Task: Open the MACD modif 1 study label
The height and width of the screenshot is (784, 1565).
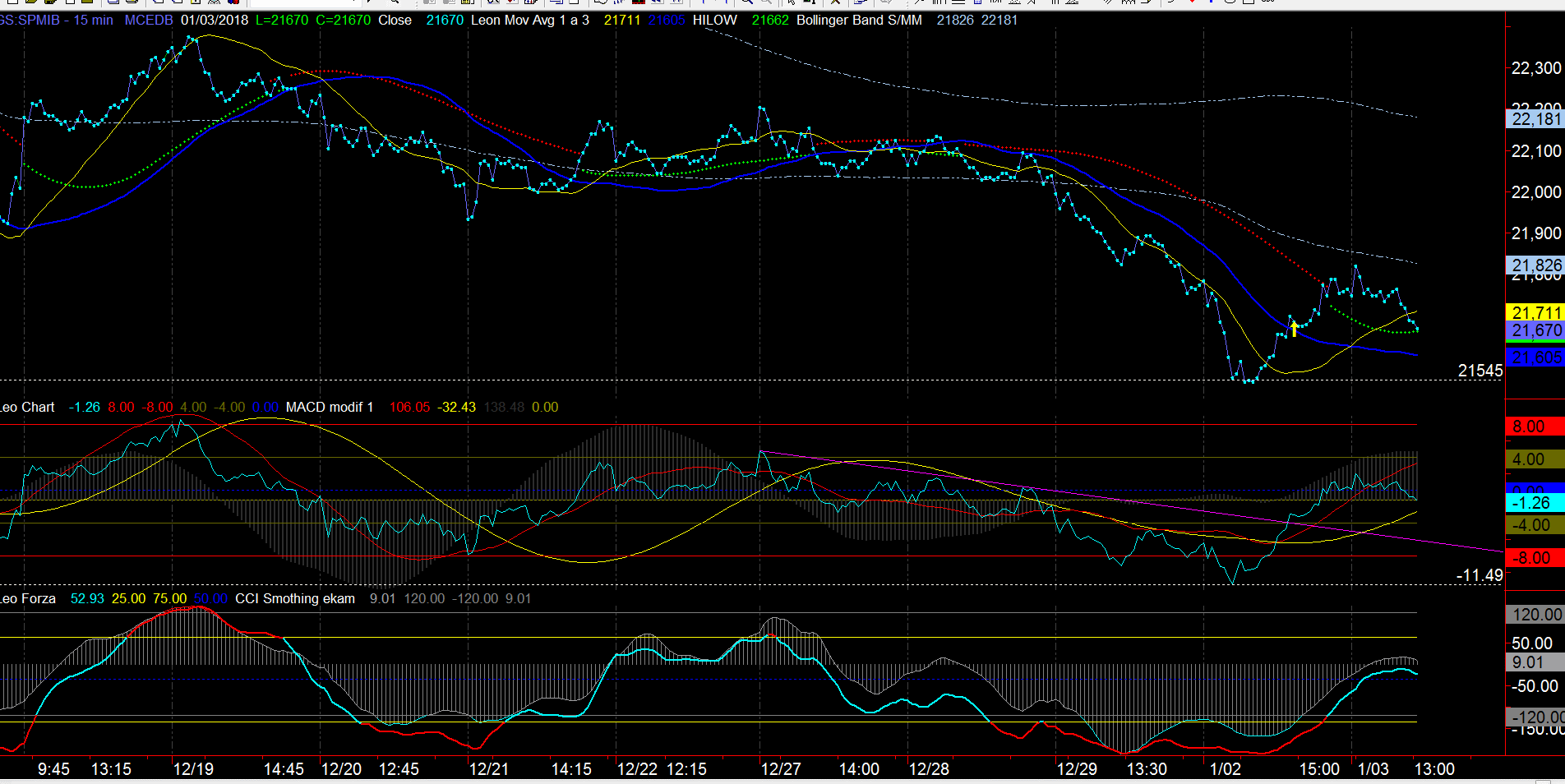Action: pos(330,408)
